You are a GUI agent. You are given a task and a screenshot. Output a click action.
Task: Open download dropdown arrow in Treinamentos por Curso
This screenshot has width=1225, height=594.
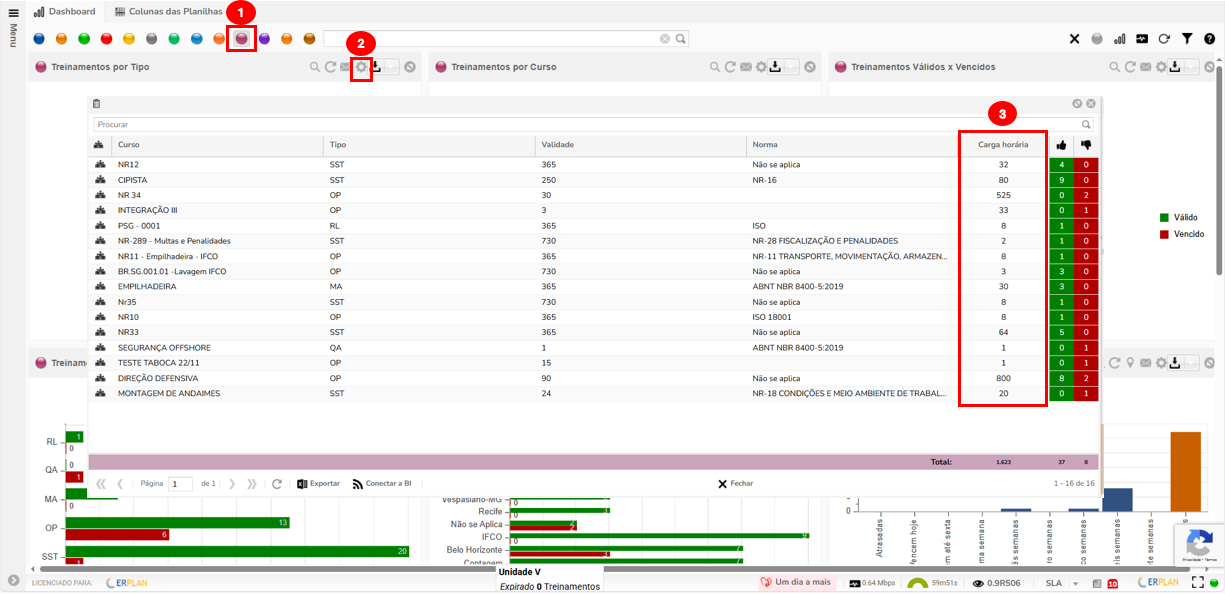791,67
